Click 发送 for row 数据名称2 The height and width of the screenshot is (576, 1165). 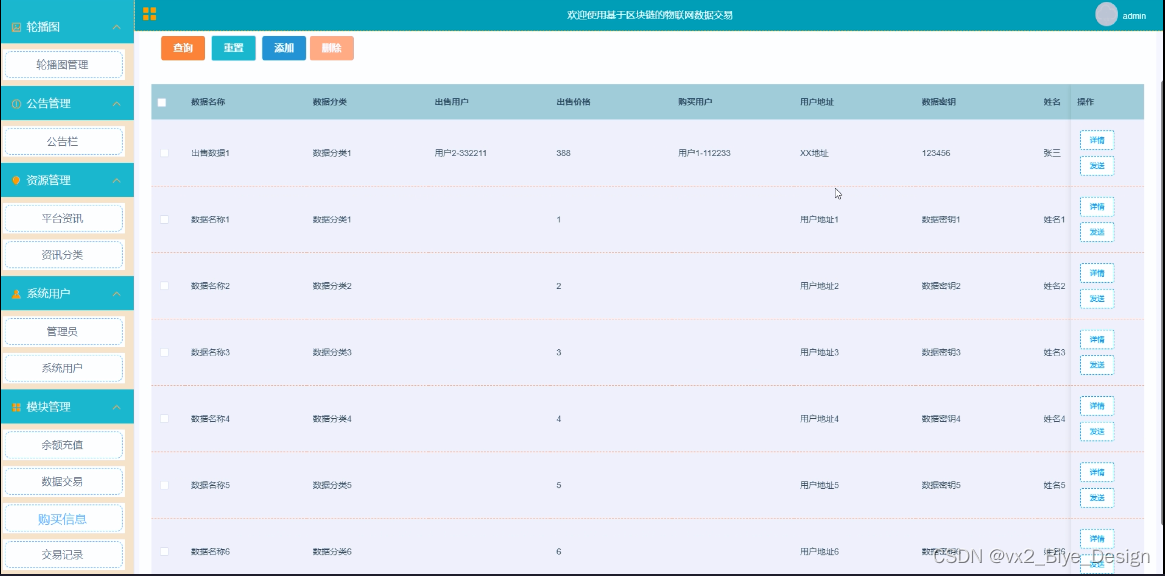click(1097, 299)
